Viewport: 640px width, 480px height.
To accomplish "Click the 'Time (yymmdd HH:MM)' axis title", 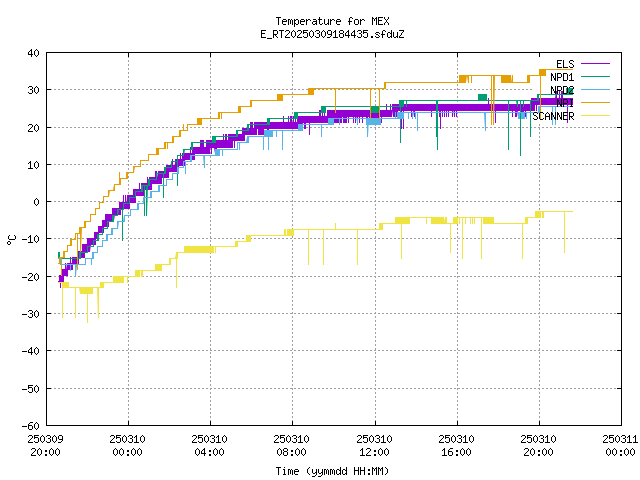I will (332, 471).
